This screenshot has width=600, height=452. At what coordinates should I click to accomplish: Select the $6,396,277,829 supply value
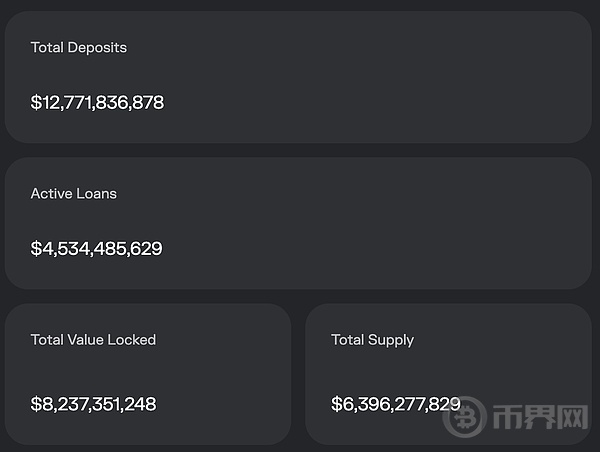[x=395, y=405]
